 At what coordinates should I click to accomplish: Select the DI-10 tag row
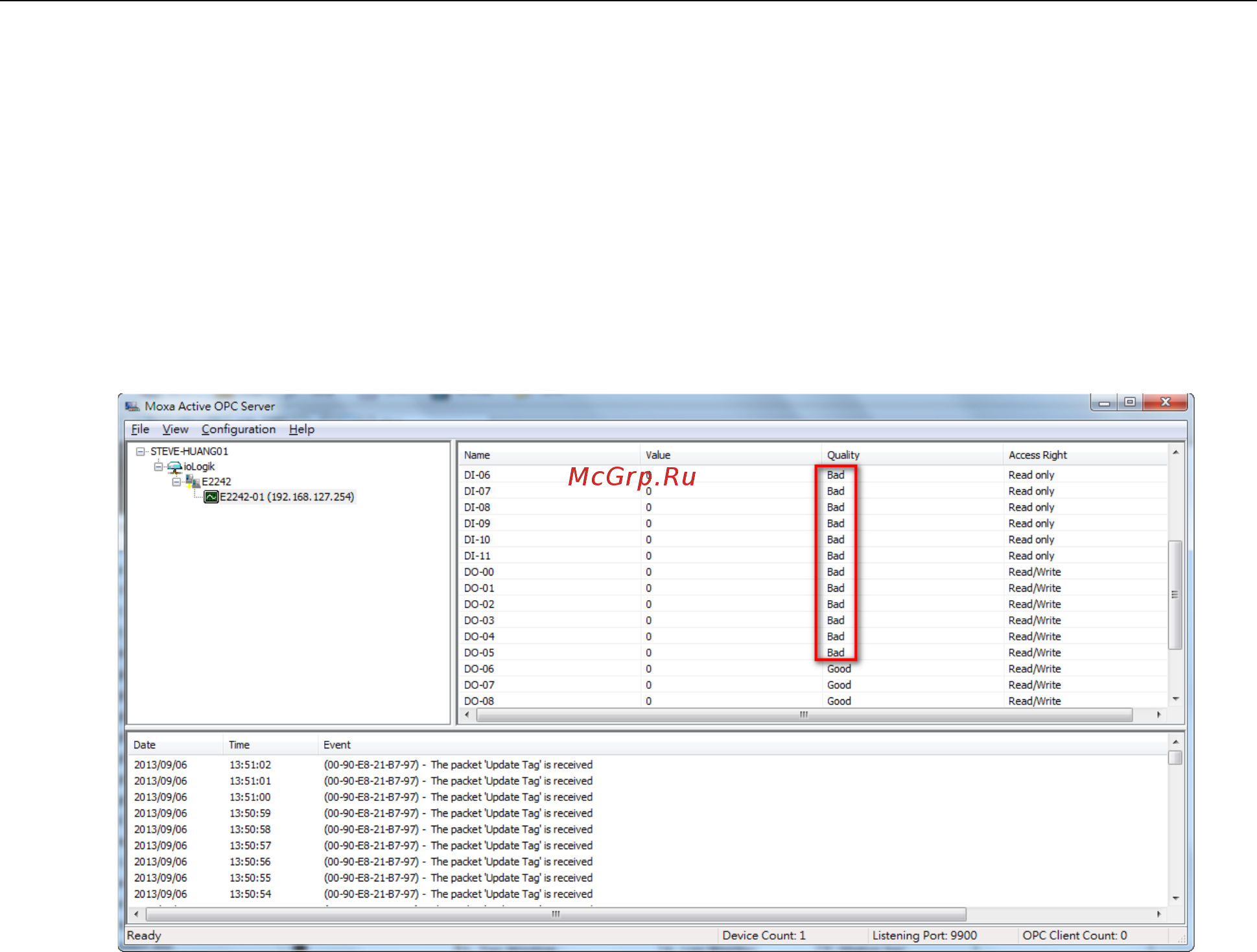(813, 540)
